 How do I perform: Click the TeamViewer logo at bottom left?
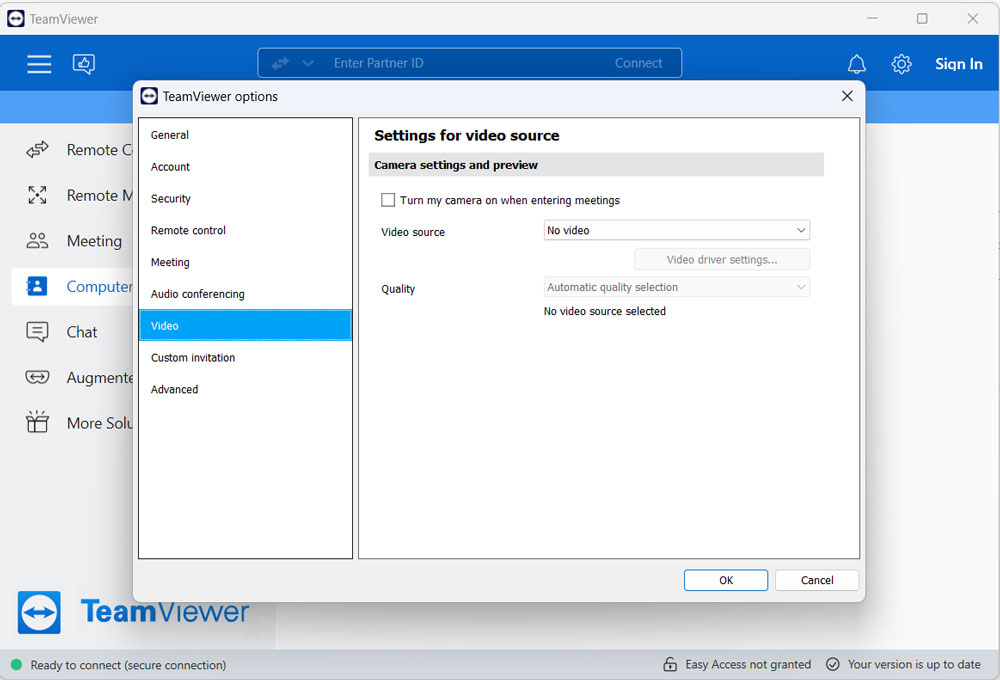(x=39, y=612)
